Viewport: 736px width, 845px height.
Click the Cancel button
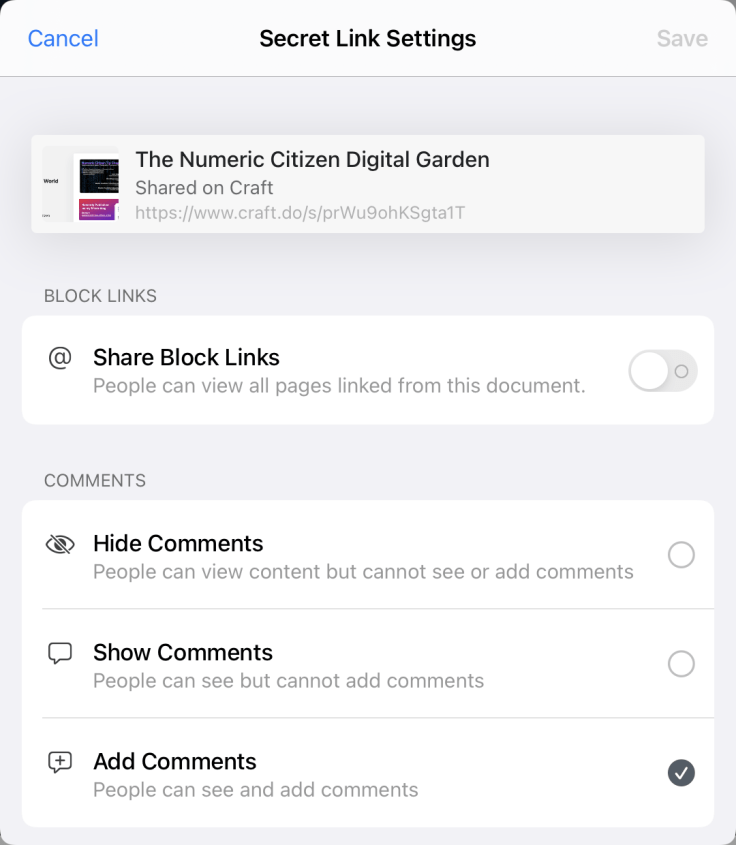(63, 38)
